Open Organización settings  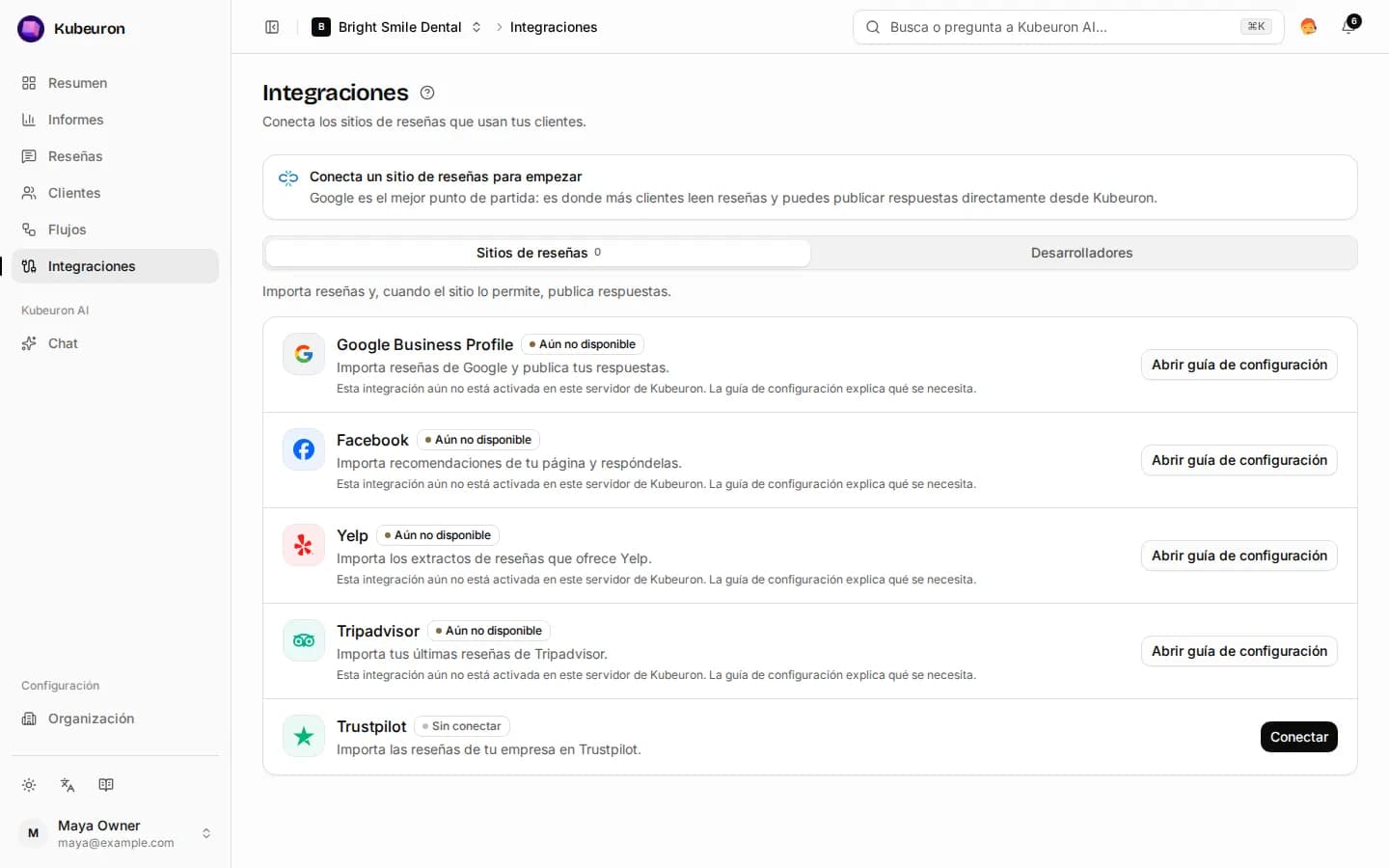pyautogui.click(x=116, y=719)
